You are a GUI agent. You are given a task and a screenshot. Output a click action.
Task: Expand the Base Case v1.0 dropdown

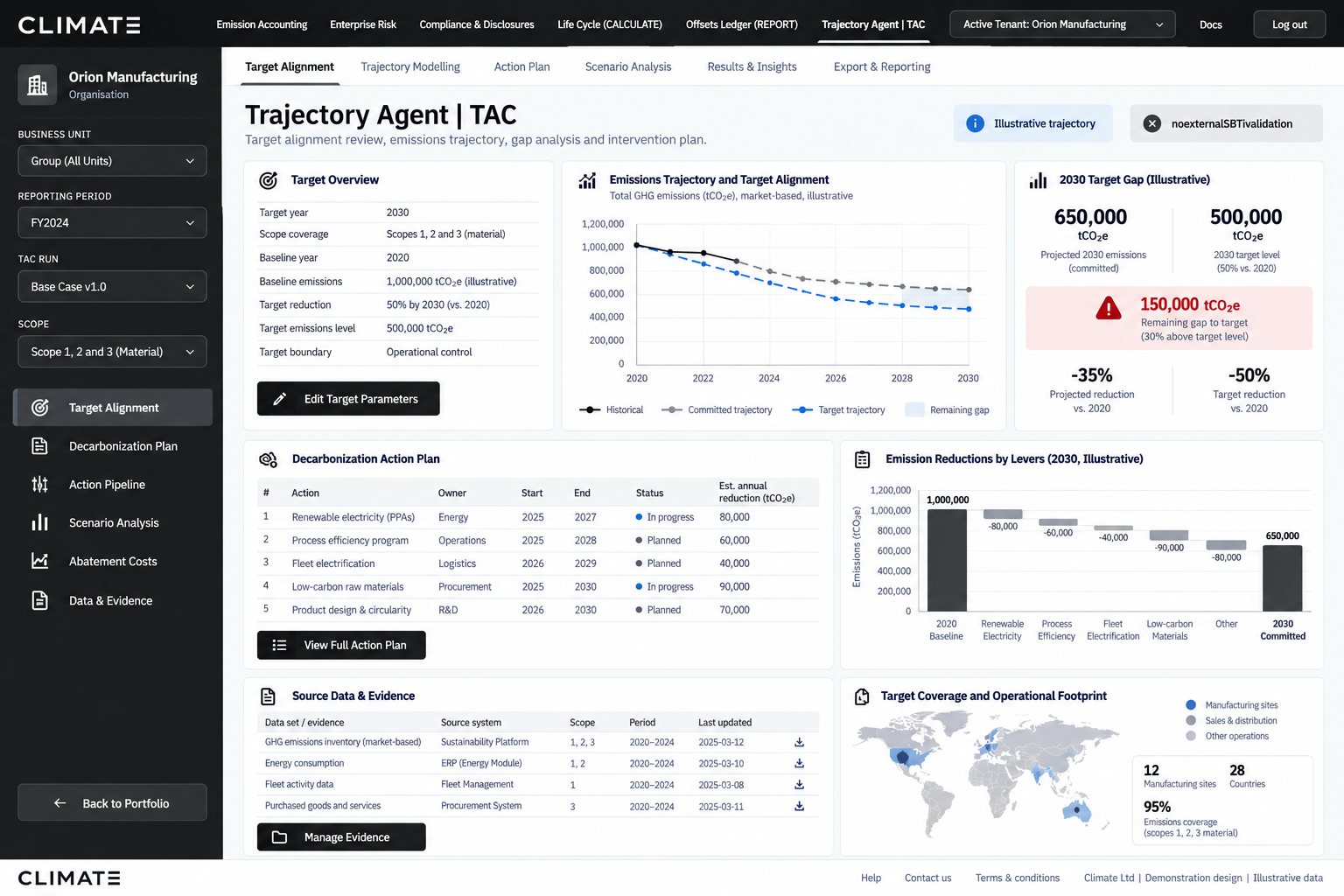pos(112,287)
